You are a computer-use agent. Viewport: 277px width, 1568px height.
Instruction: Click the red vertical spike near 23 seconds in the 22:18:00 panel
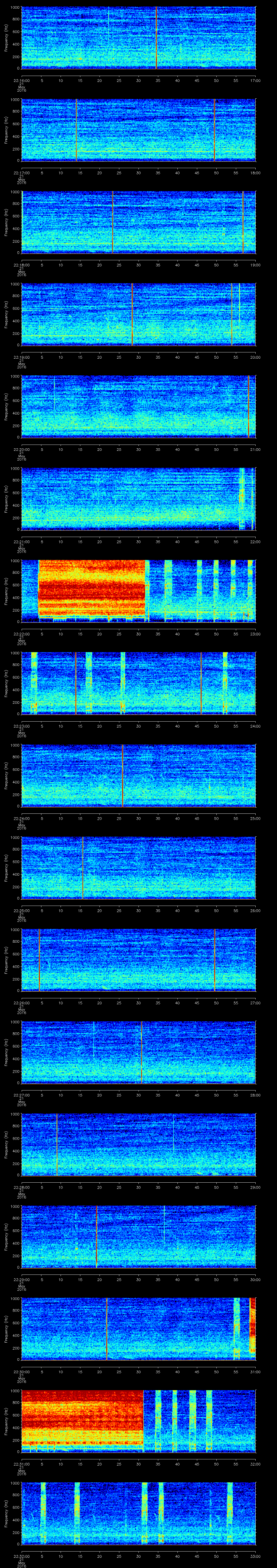tap(113, 222)
